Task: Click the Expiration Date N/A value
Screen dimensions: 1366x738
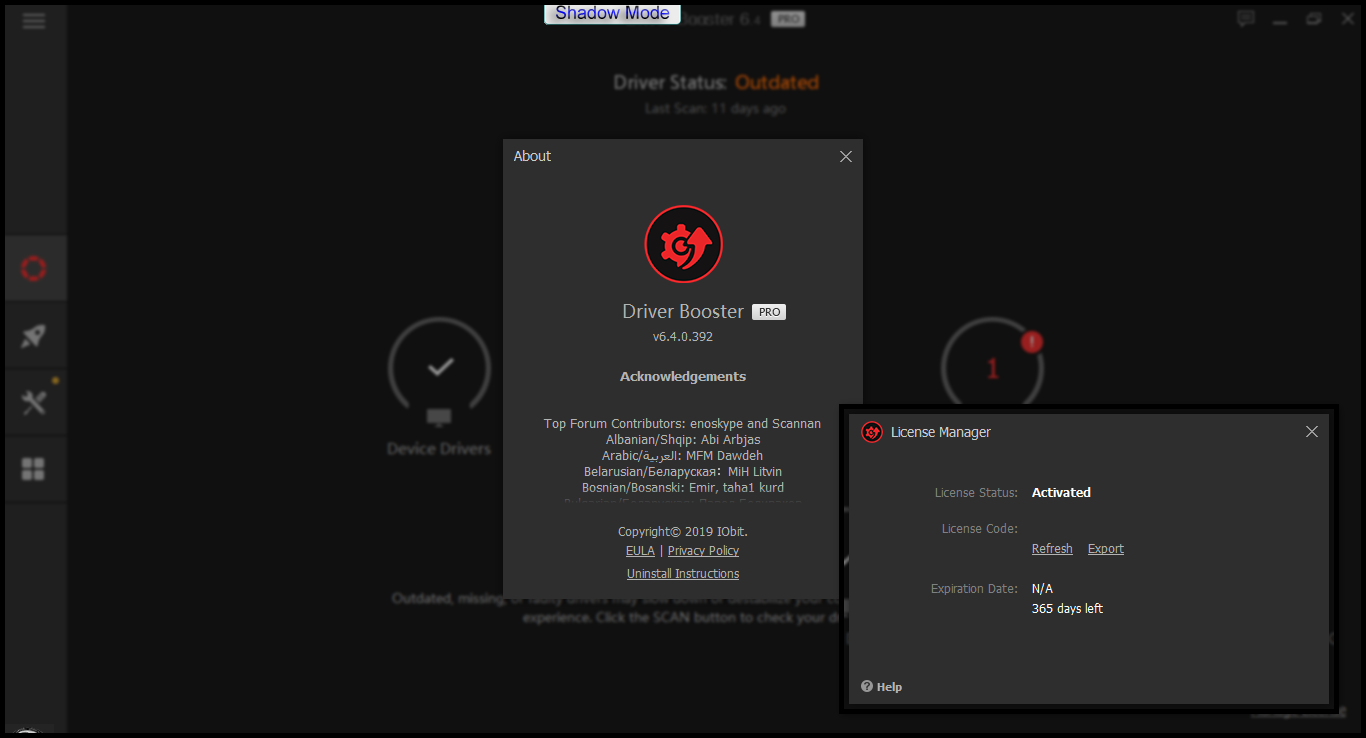Action: coord(1042,589)
